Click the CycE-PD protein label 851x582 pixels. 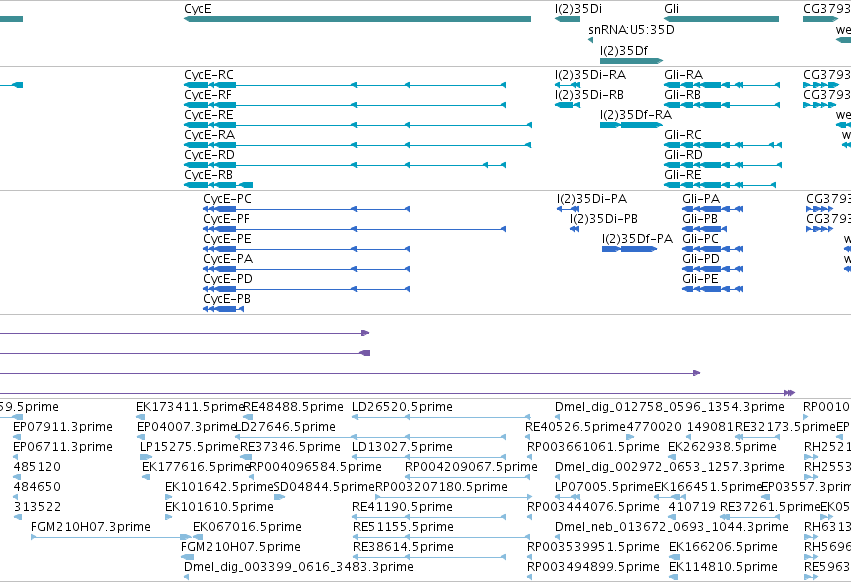(228, 280)
